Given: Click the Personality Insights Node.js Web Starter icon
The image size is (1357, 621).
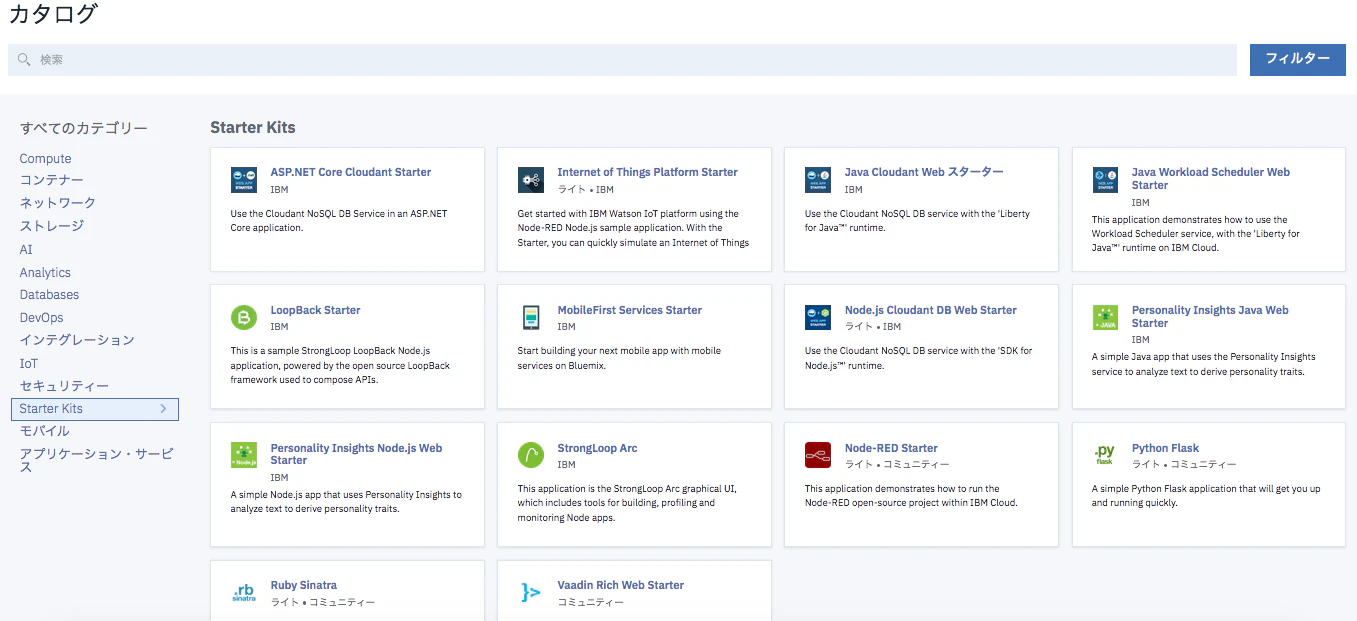Looking at the screenshot, I should pyautogui.click(x=243, y=456).
